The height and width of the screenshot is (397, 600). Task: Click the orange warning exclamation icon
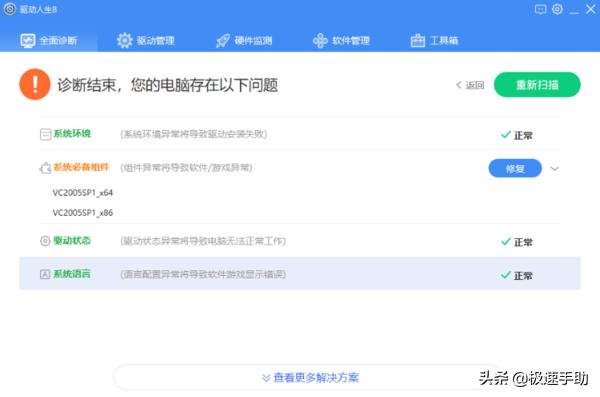pos(35,84)
